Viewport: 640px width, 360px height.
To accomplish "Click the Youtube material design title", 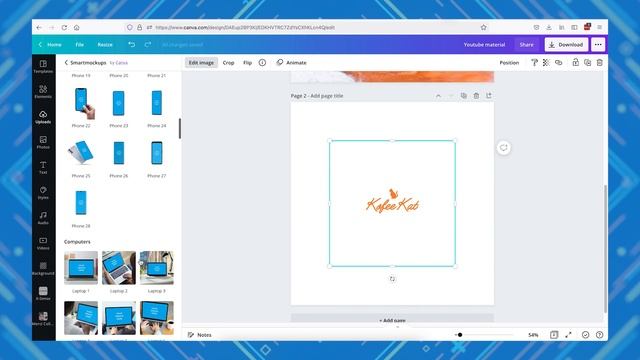I will (x=484, y=44).
